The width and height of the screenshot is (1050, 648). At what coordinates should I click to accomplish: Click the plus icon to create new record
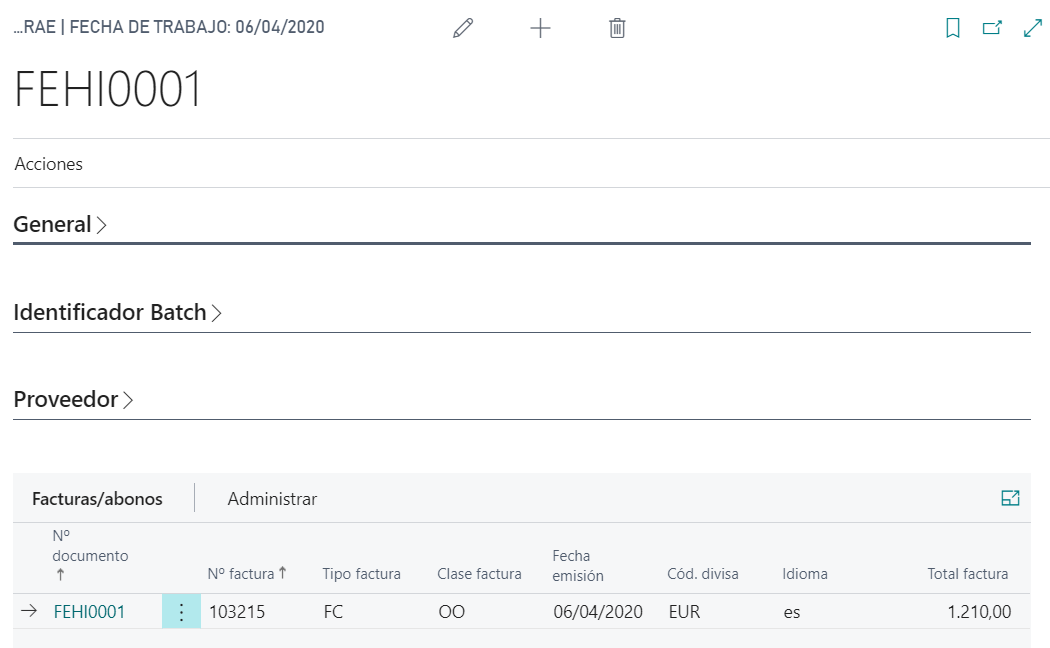(540, 27)
